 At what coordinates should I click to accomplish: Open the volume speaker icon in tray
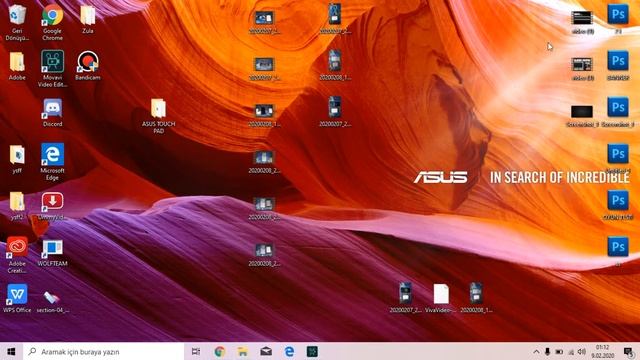pos(582,351)
